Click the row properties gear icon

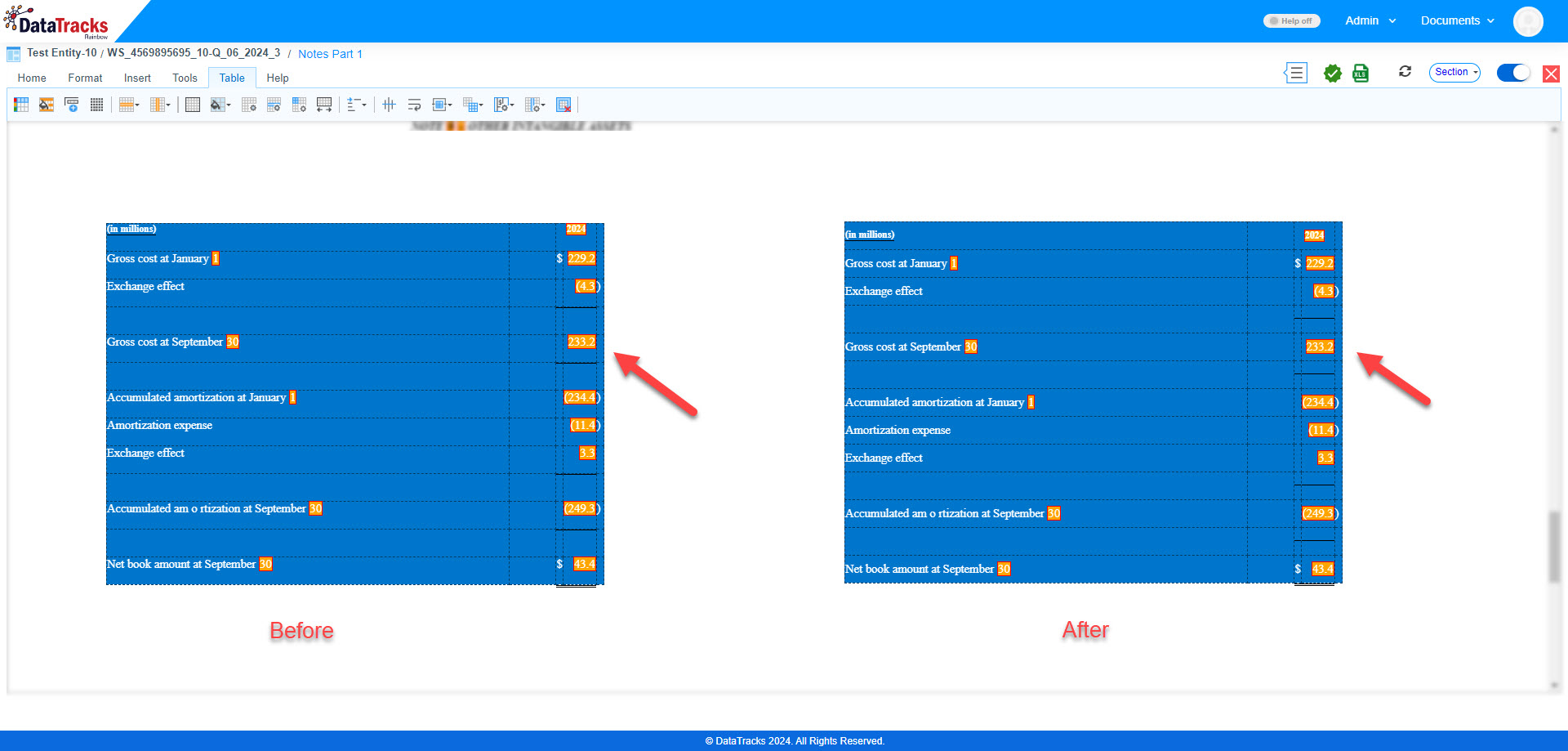click(x=274, y=105)
